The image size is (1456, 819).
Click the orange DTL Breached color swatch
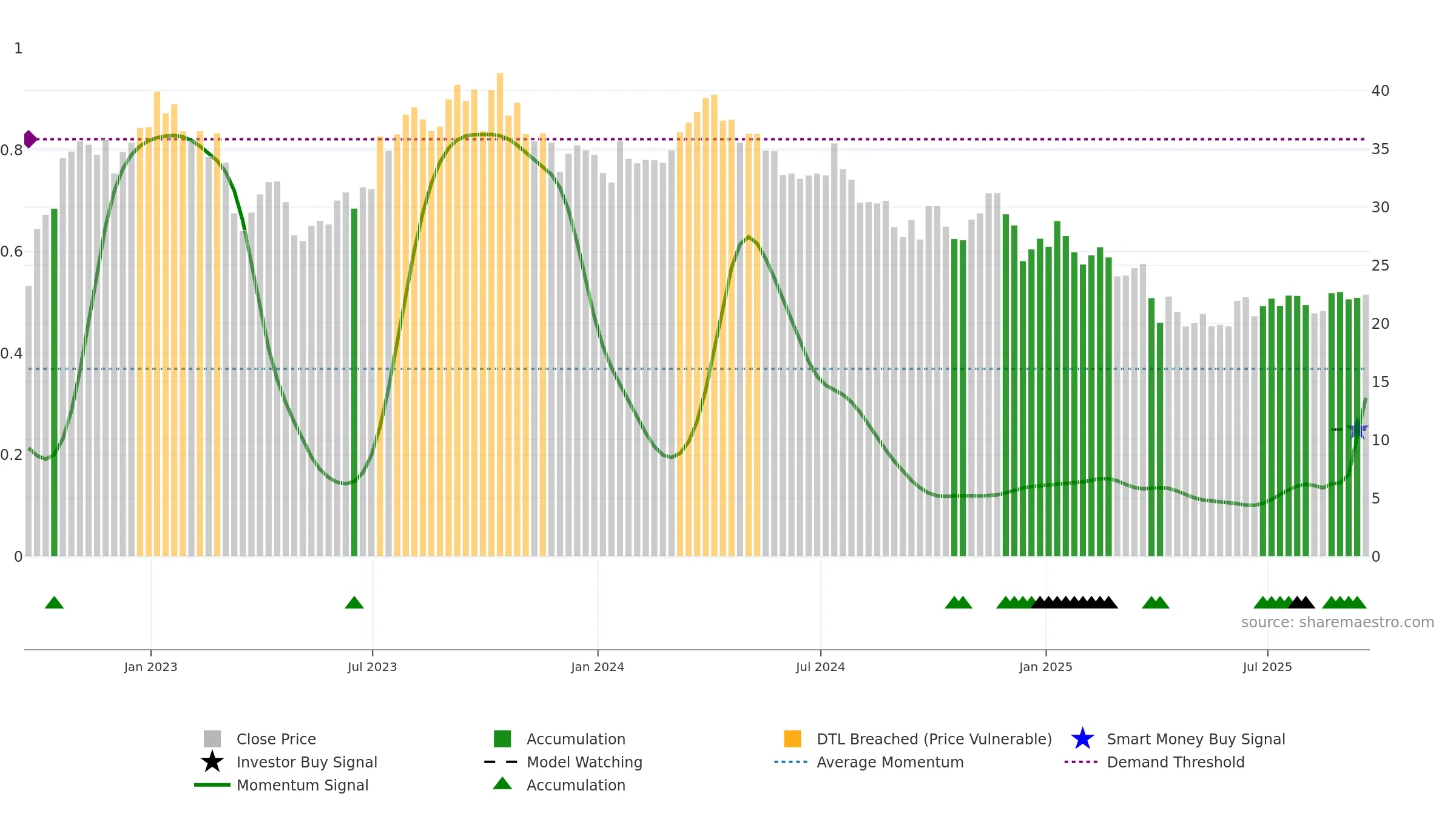tap(792, 739)
